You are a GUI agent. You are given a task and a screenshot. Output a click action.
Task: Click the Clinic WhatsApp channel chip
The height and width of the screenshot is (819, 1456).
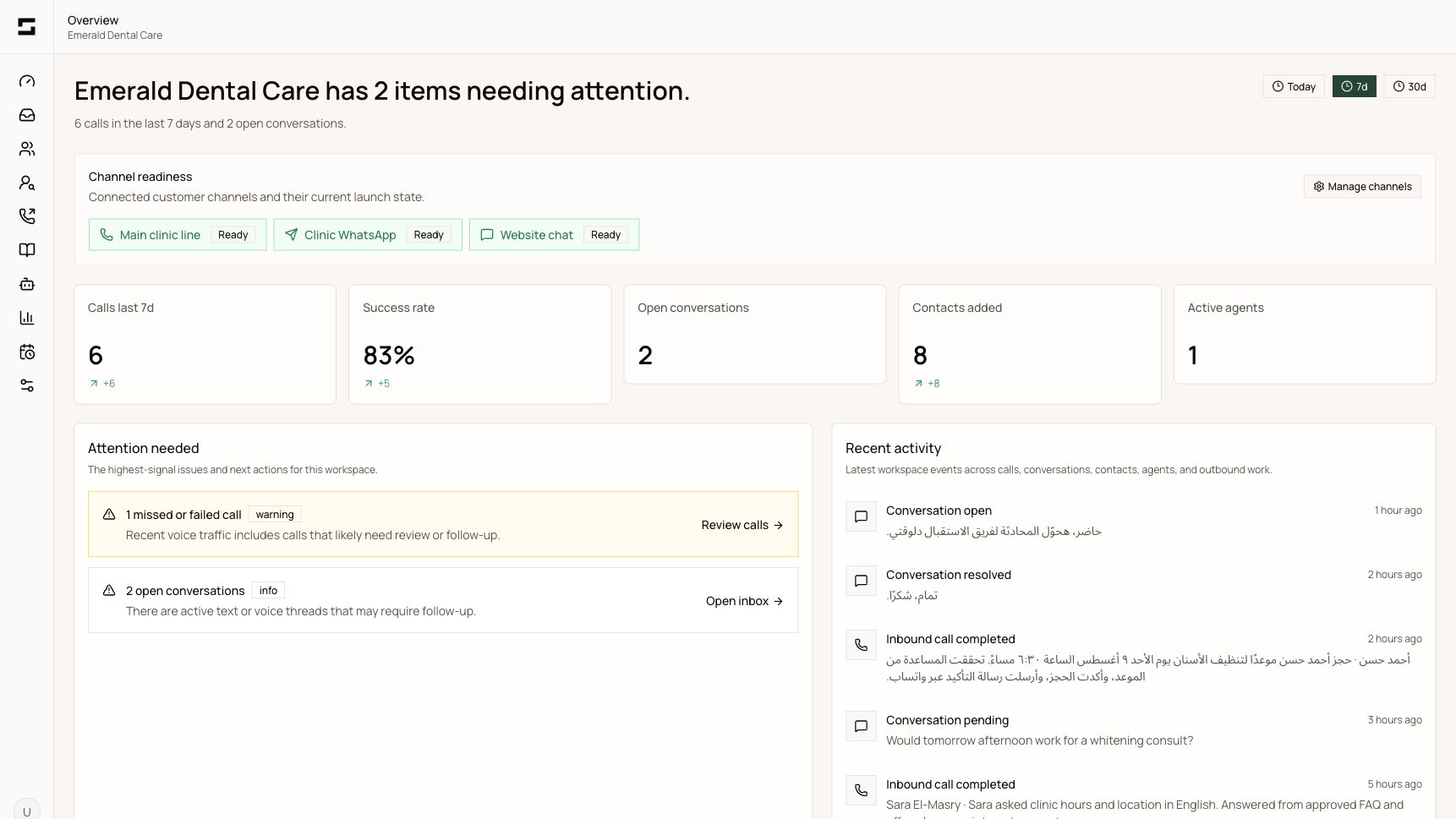click(368, 235)
